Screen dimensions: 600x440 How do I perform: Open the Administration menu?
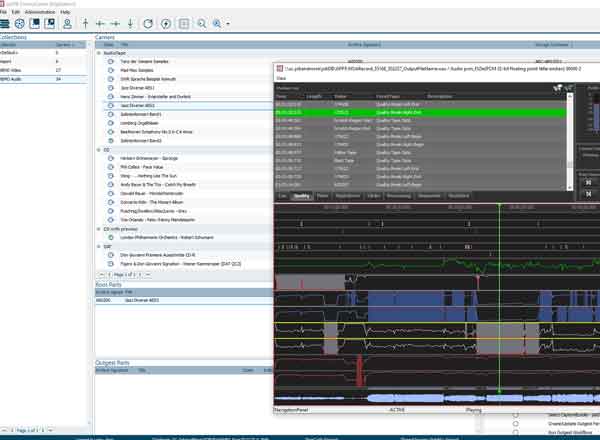click(x=40, y=12)
